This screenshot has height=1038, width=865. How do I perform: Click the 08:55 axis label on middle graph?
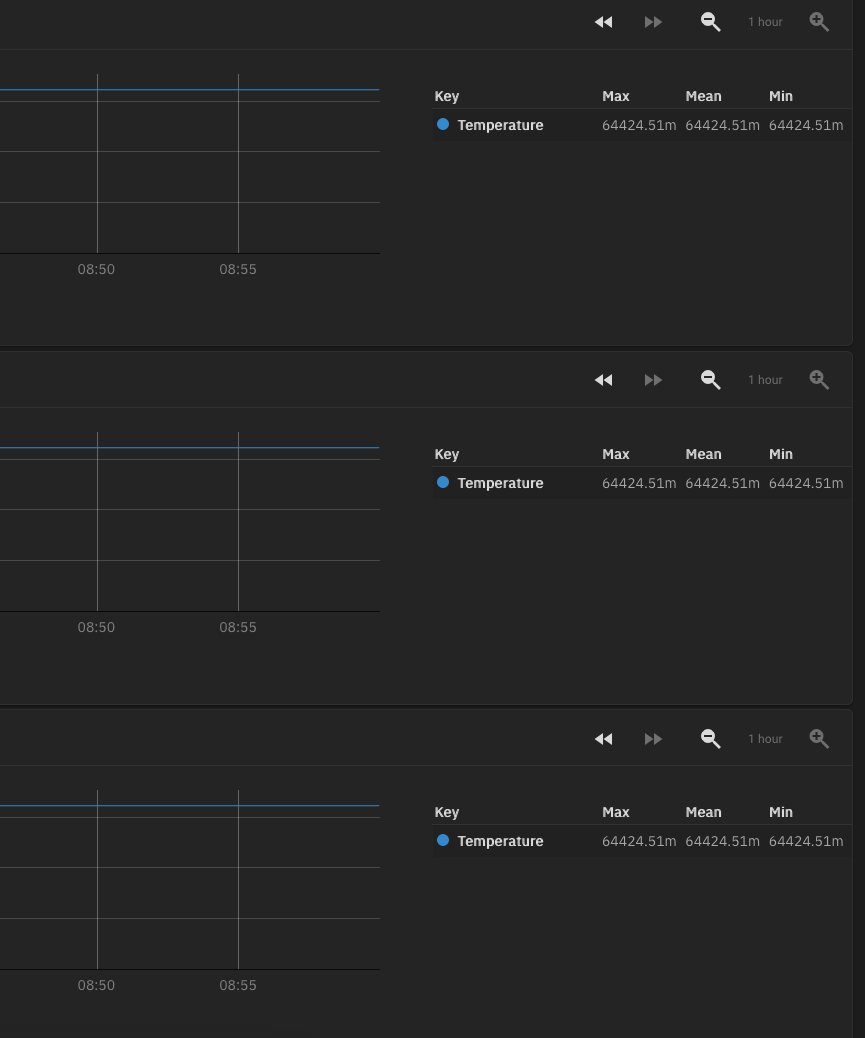[x=238, y=628]
